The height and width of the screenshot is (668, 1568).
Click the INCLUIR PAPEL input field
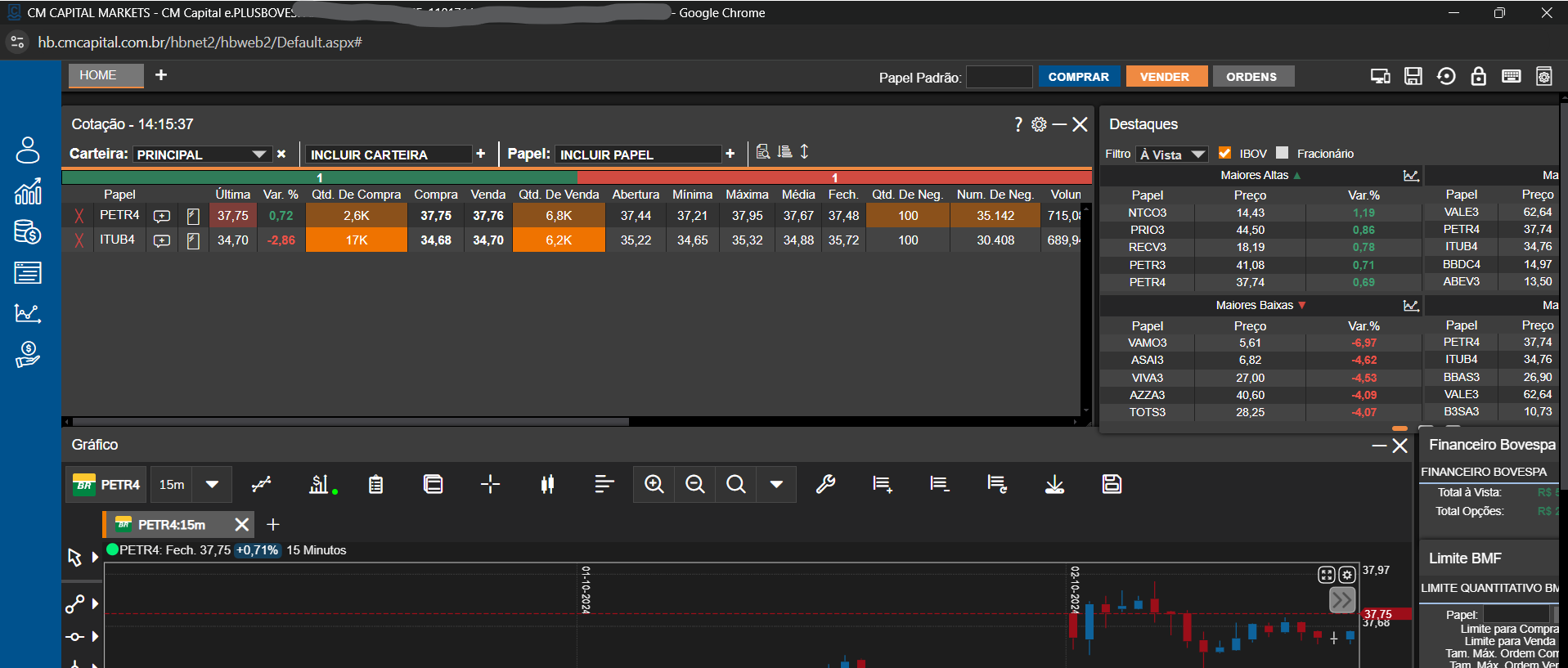coord(638,155)
